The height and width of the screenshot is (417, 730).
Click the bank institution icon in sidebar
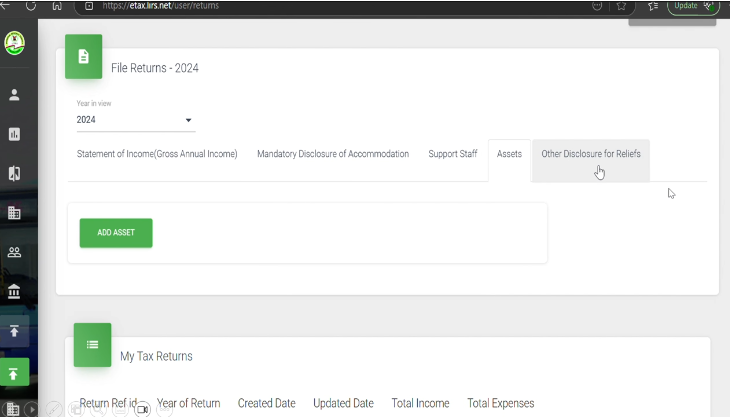(x=14, y=291)
